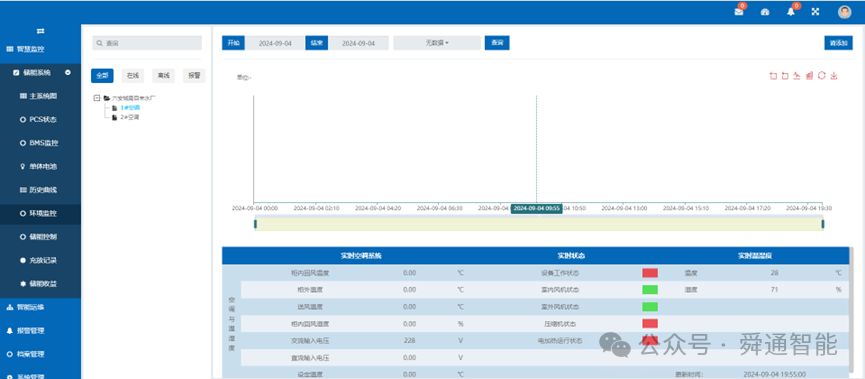The height and width of the screenshot is (379, 865).
Task: Click the 查询 query button
Action: (x=497, y=43)
